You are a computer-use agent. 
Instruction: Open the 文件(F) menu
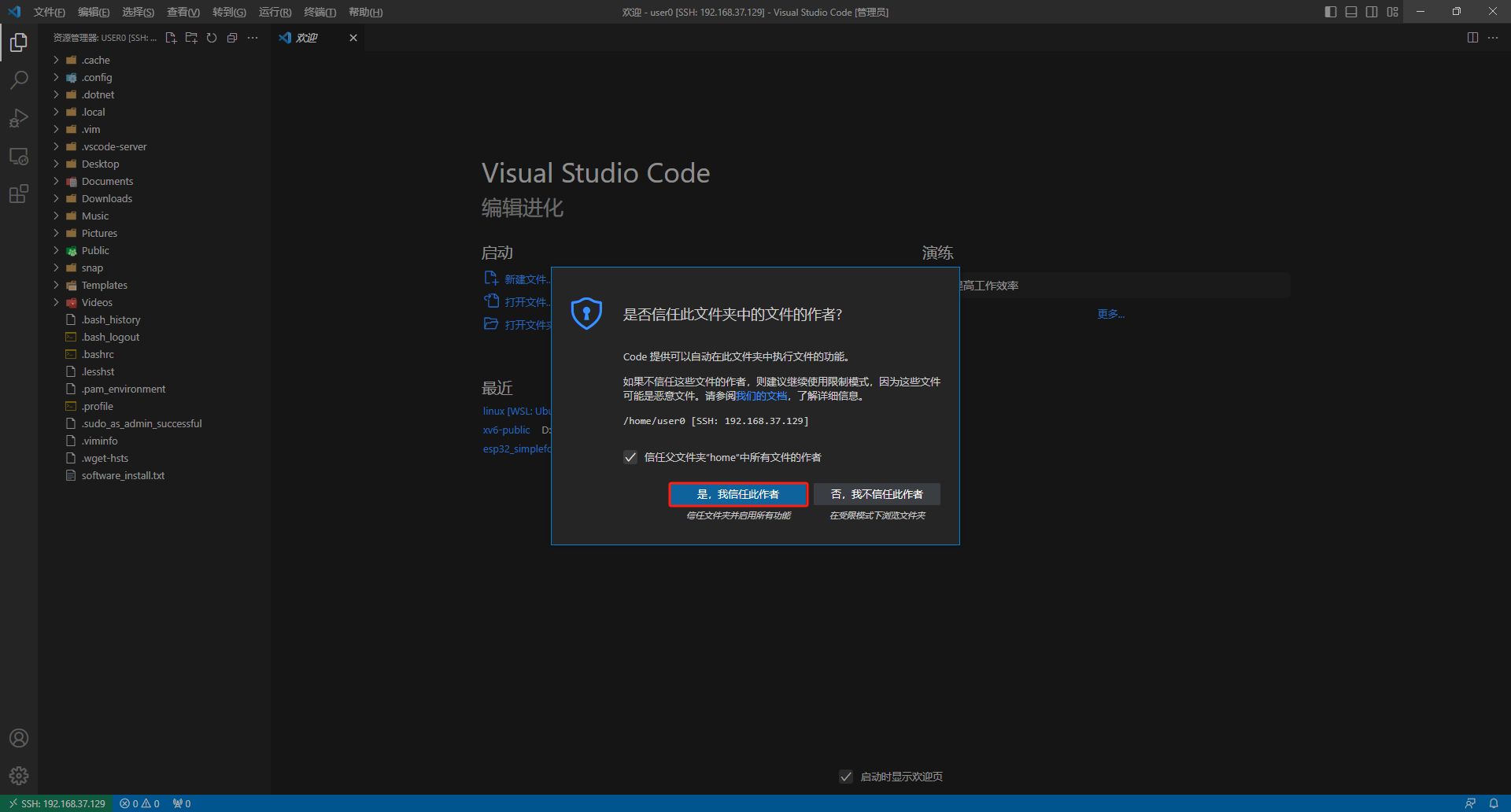[49, 12]
